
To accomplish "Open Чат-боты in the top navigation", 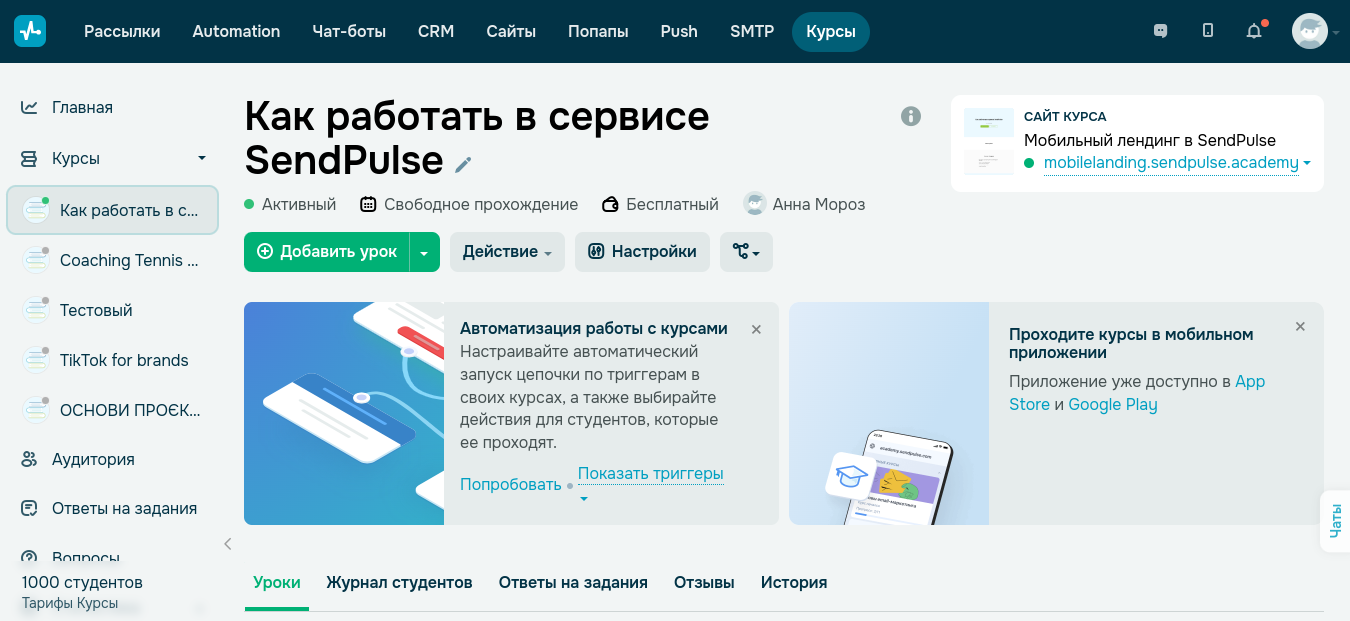I will tap(348, 31).
